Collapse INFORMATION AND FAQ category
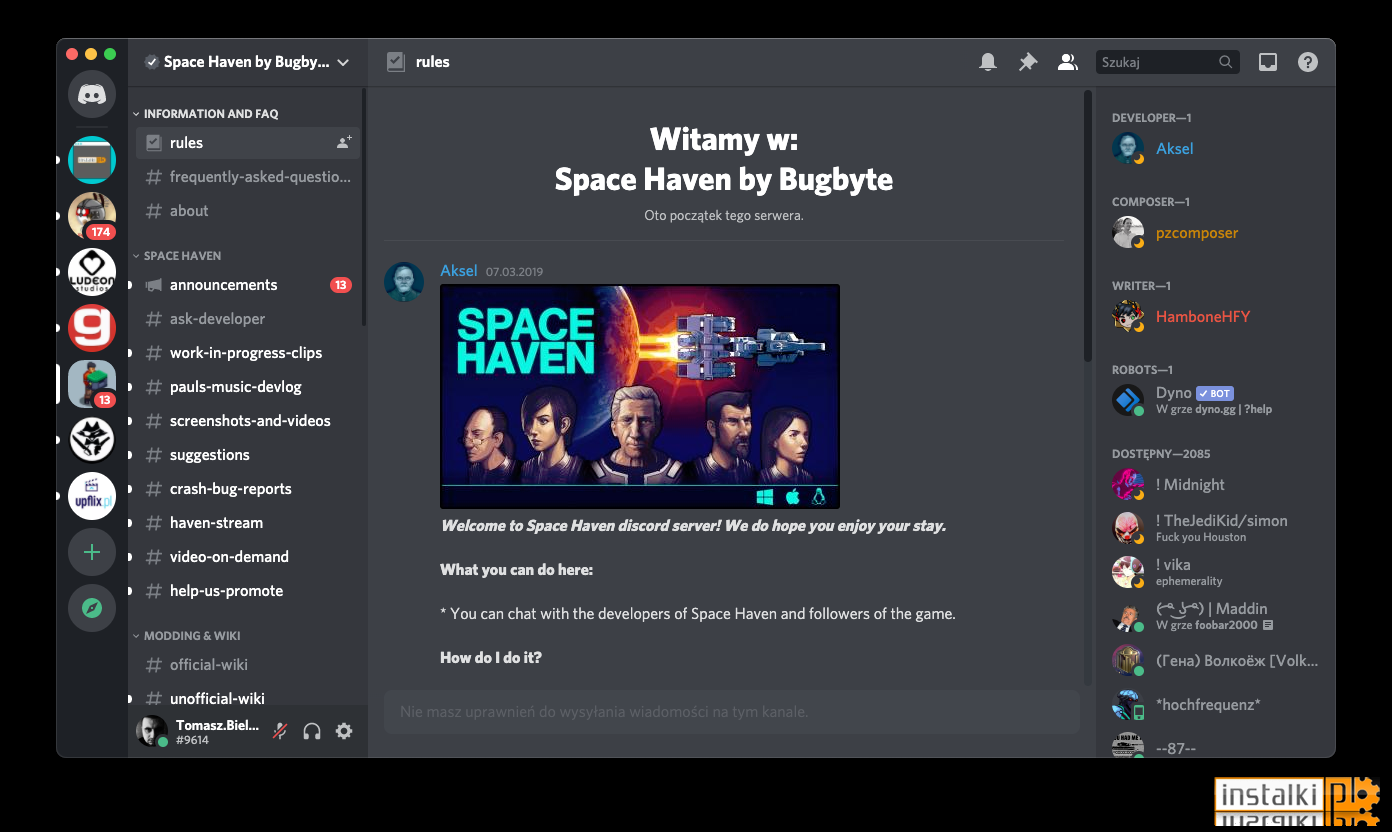Viewport: 1392px width, 832px height. point(206,114)
